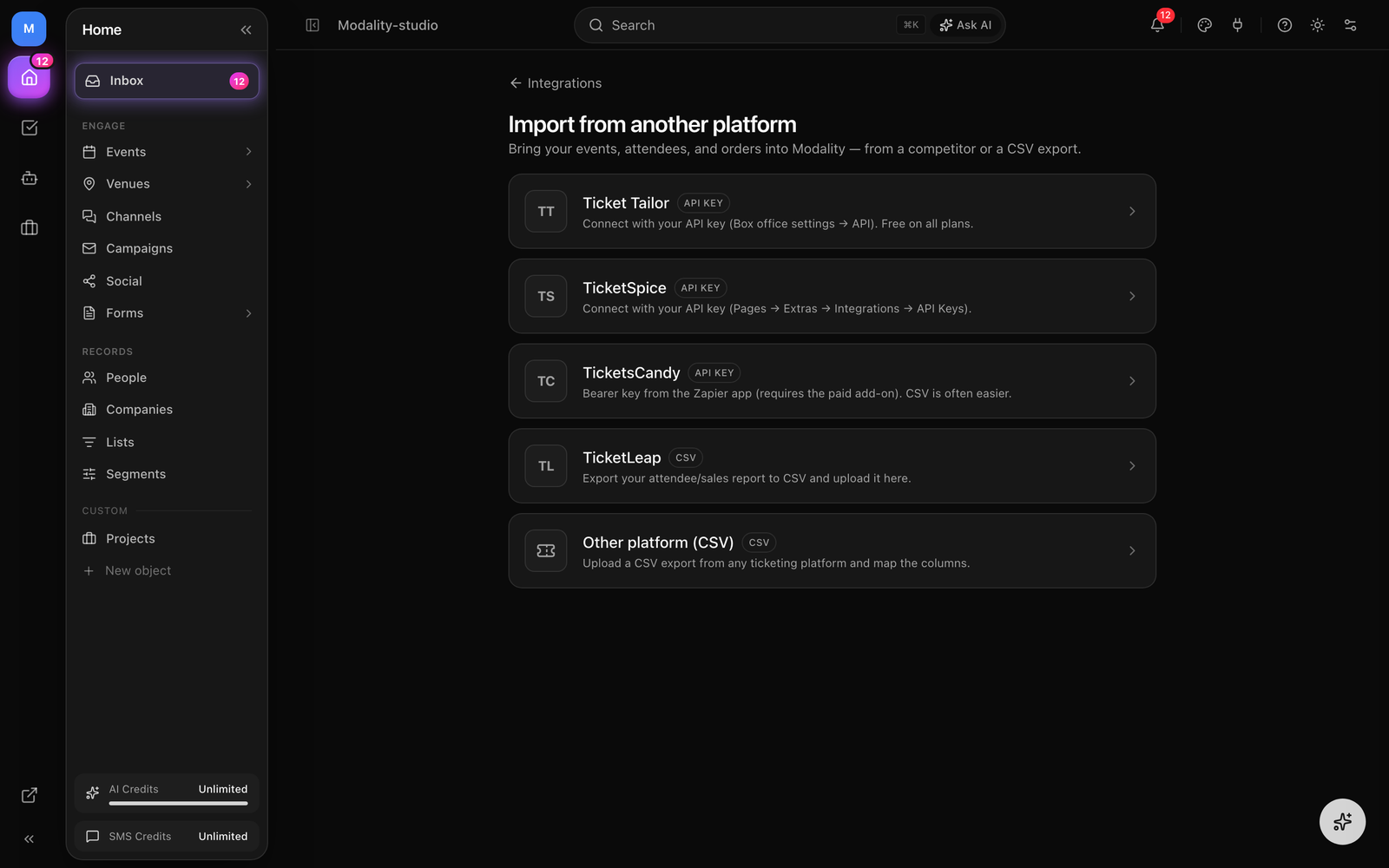This screenshot has width=1389, height=868.
Task: Go to Events in sidebar
Action: 167,152
